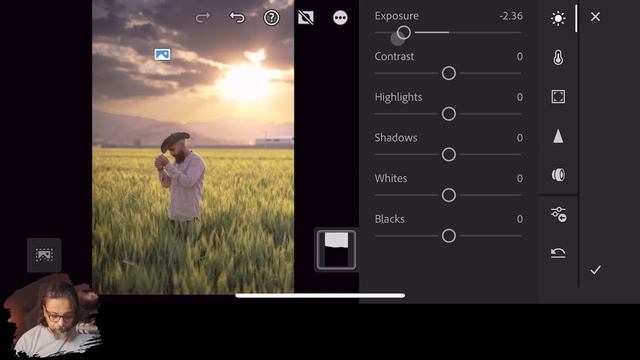Click the Exposure slider handle
The height and width of the screenshot is (360, 640).
tap(404, 32)
